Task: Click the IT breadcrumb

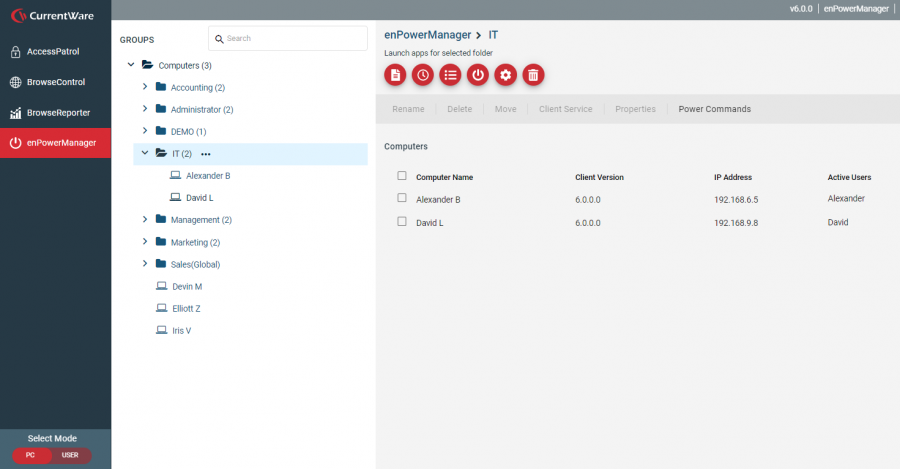Action: pos(493,35)
